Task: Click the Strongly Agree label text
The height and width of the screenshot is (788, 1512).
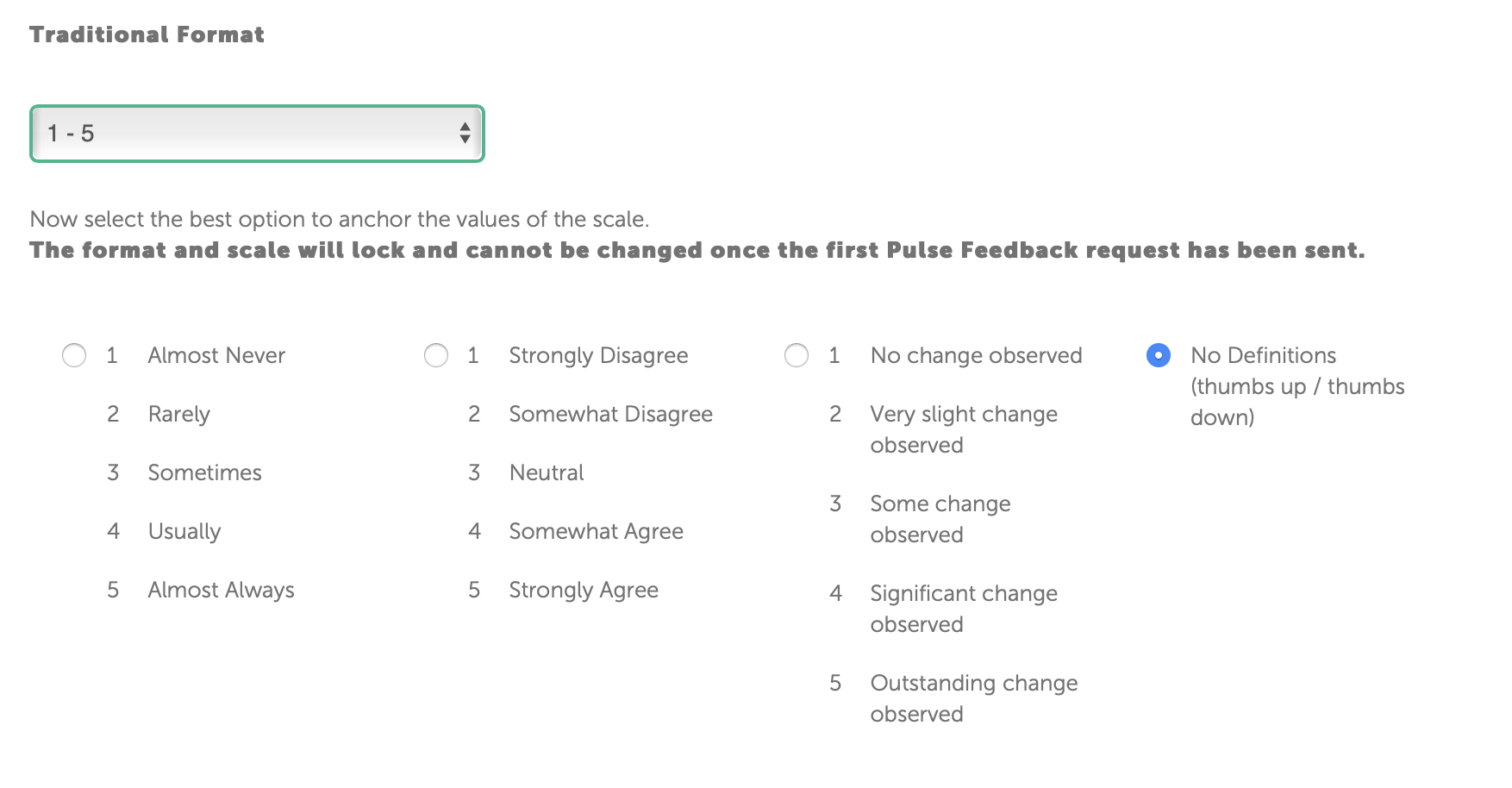Action: click(x=584, y=590)
